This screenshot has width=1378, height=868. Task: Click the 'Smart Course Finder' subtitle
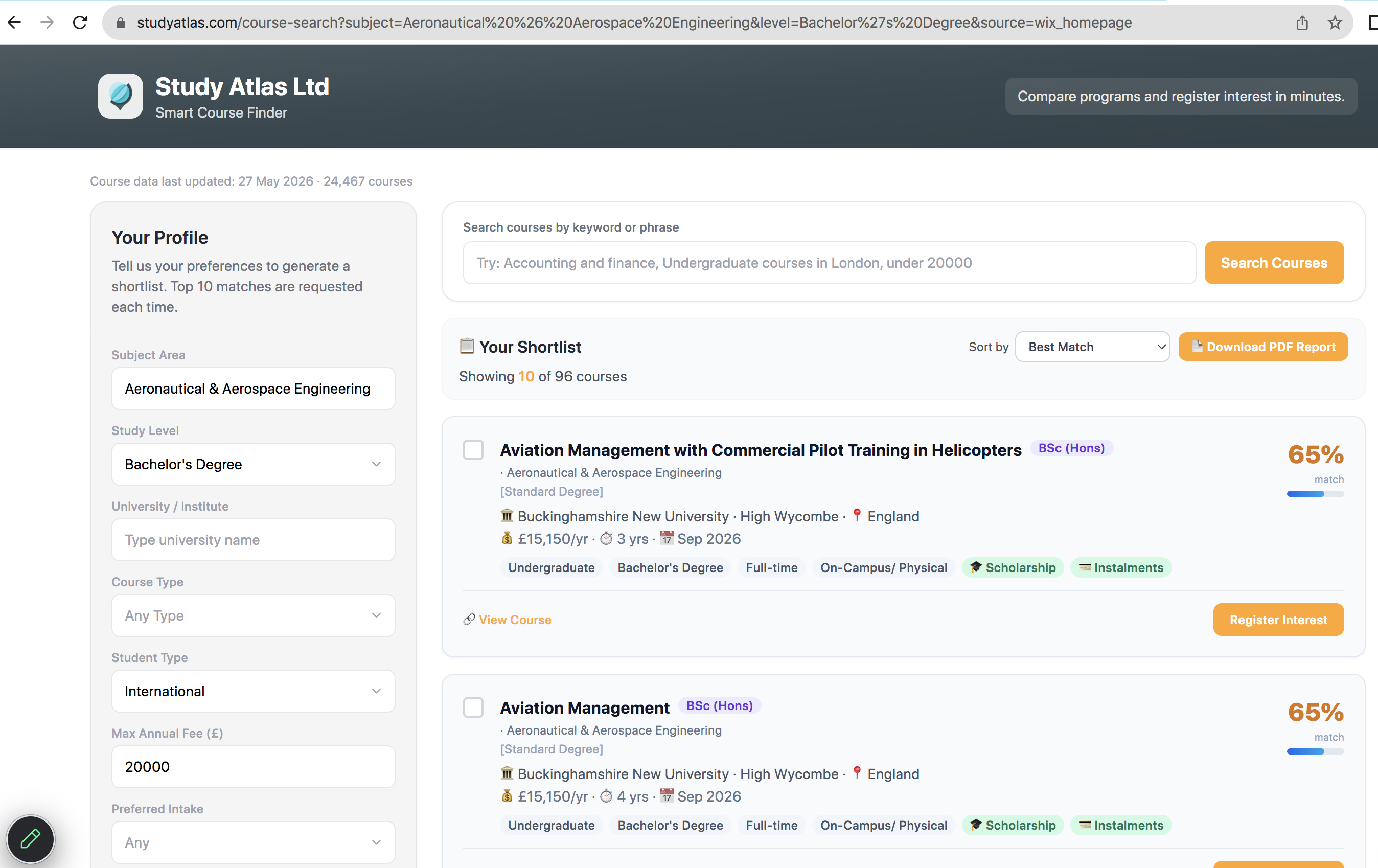point(221,113)
